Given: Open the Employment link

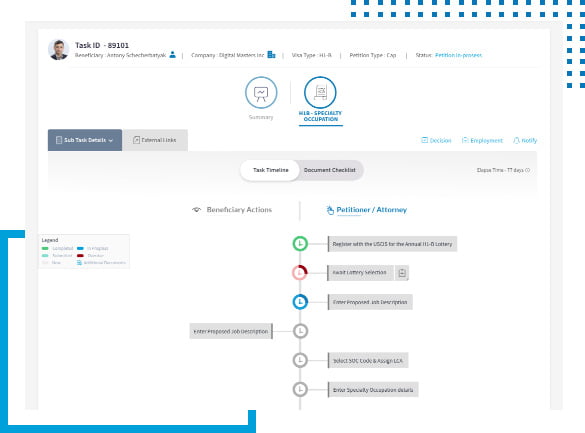Looking at the screenshot, I should tap(482, 140).
